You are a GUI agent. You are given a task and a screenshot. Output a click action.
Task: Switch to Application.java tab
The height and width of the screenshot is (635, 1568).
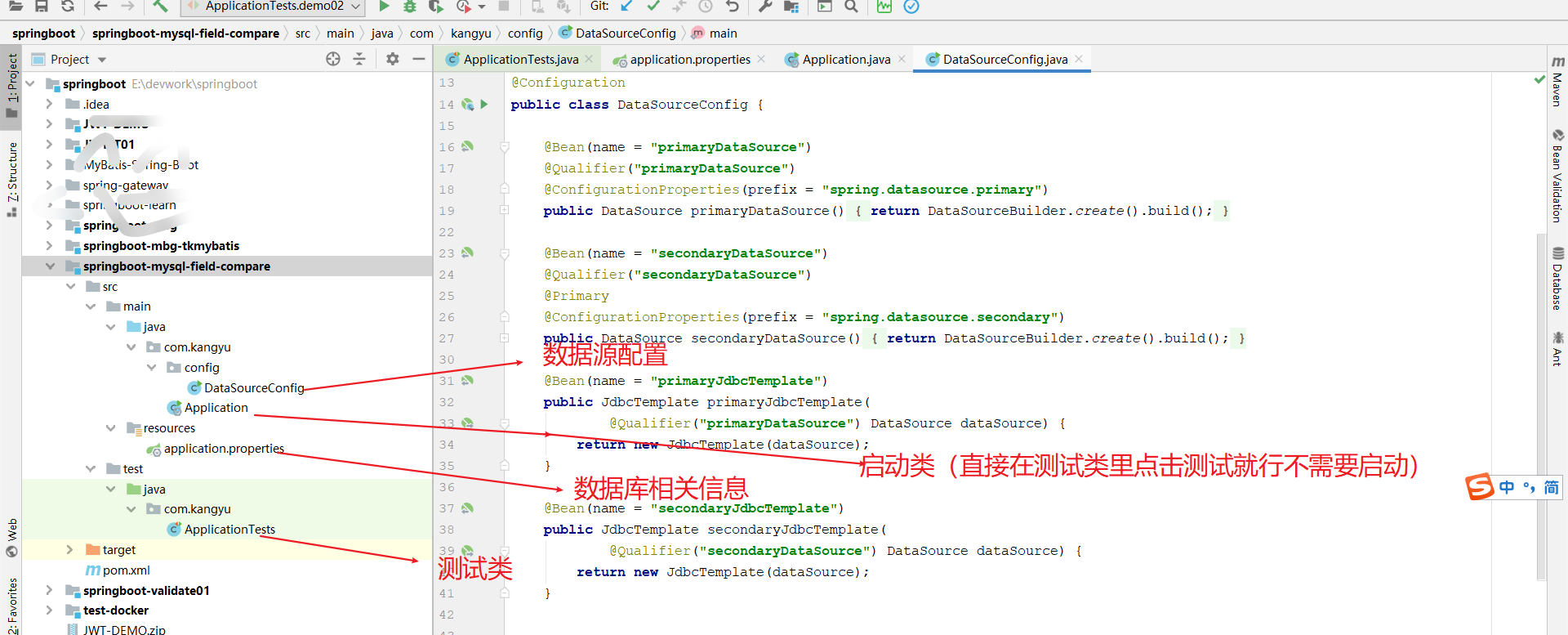[846, 59]
